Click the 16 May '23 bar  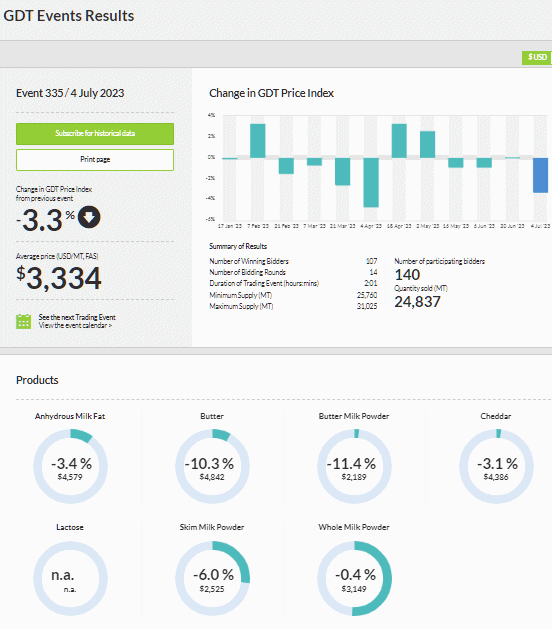(x=456, y=162)
